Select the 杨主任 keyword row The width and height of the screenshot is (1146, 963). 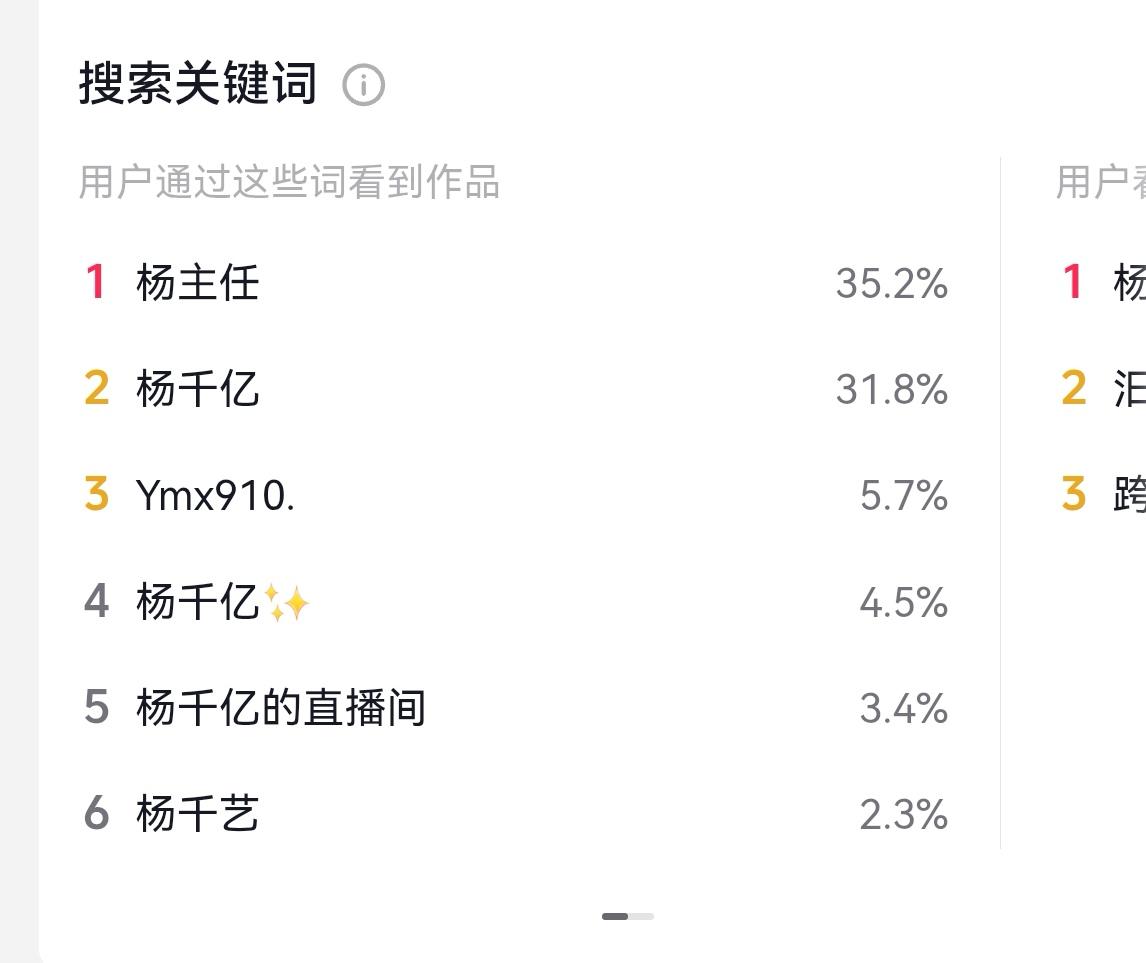(515, 283)
